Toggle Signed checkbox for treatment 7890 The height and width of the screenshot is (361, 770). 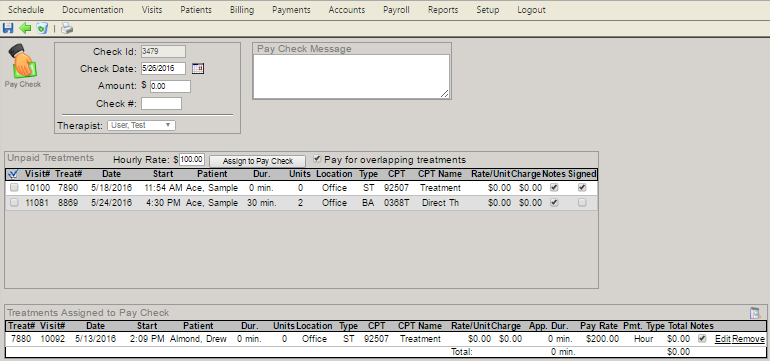coord(582,188)
